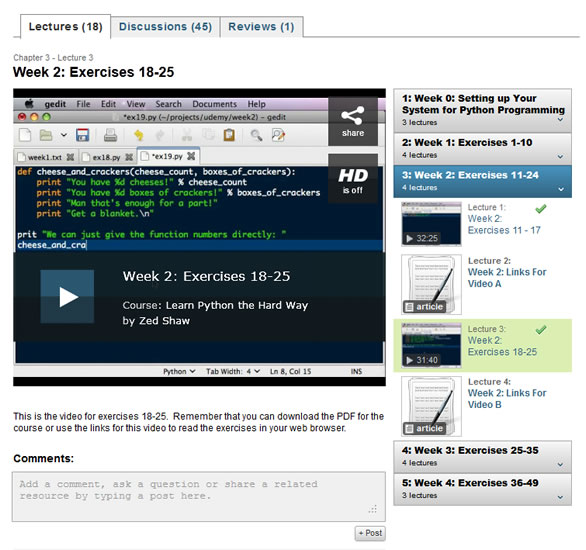
Task: Switch to the Discussions (45) tab
Action: [x=165, y=27]
